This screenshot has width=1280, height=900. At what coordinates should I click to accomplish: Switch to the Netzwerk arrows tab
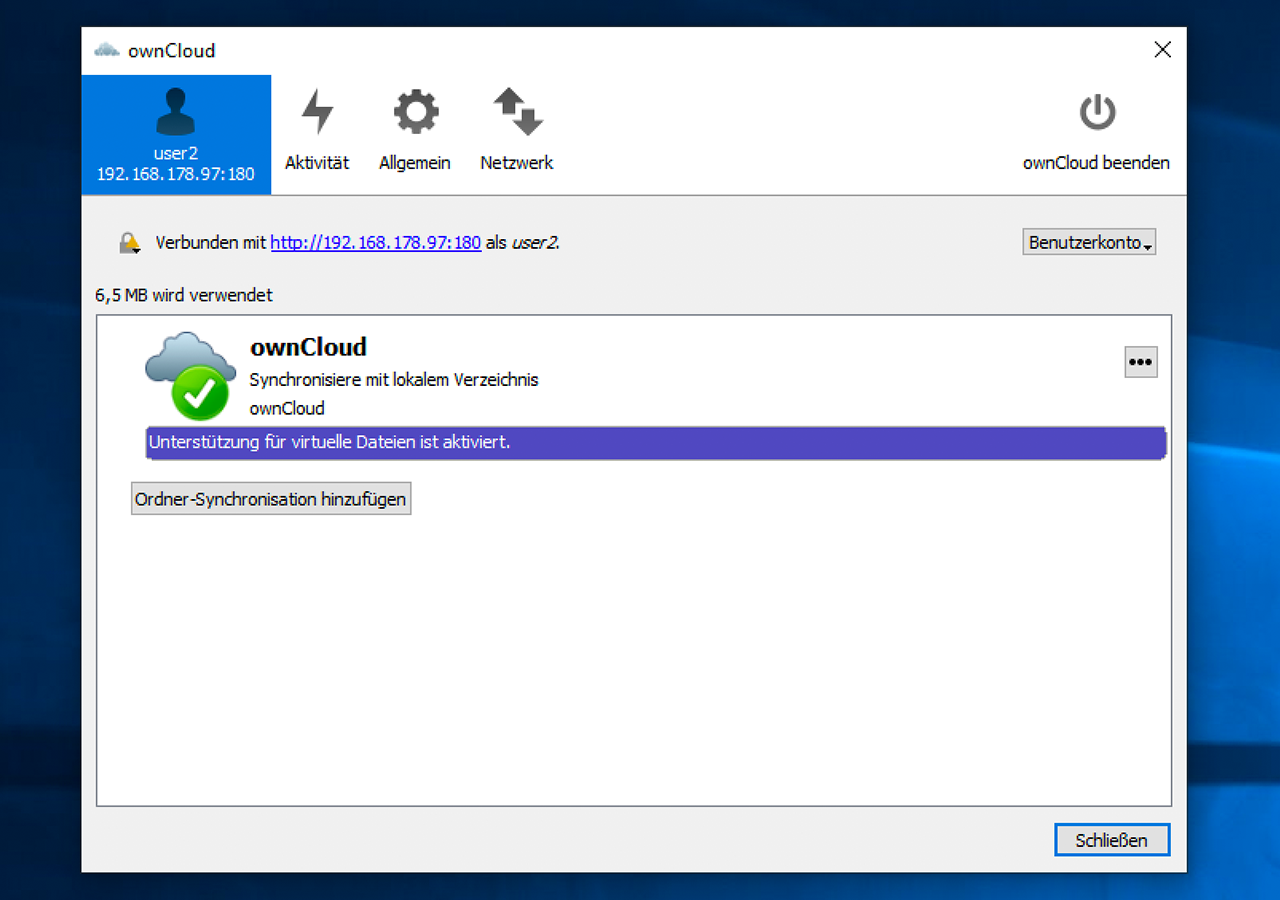(x=517, y=131)
